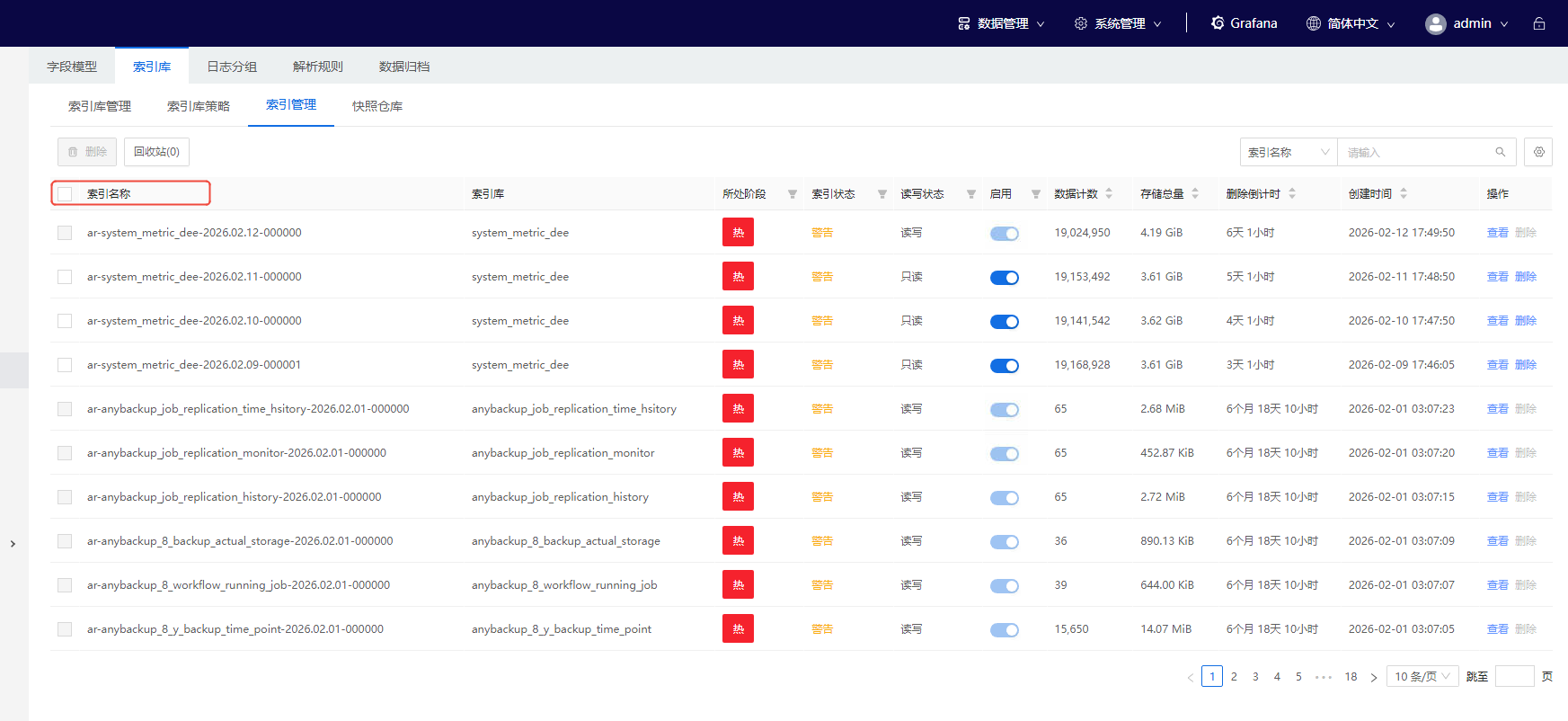Toggle 启用 switch for 2026.02.09 index
Viewport: 1568px width, 721px height.
[1005, 366]
